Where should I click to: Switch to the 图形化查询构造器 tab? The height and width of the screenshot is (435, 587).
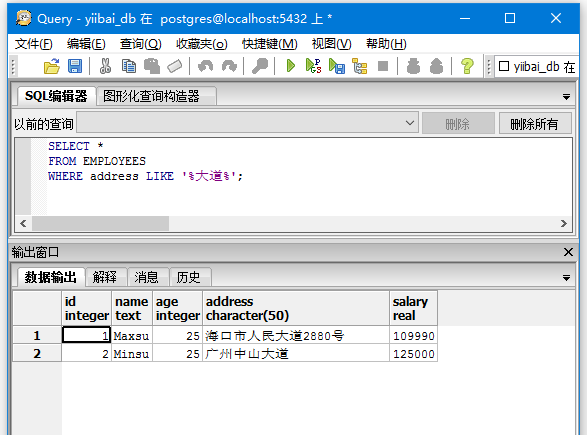point(151,96)
